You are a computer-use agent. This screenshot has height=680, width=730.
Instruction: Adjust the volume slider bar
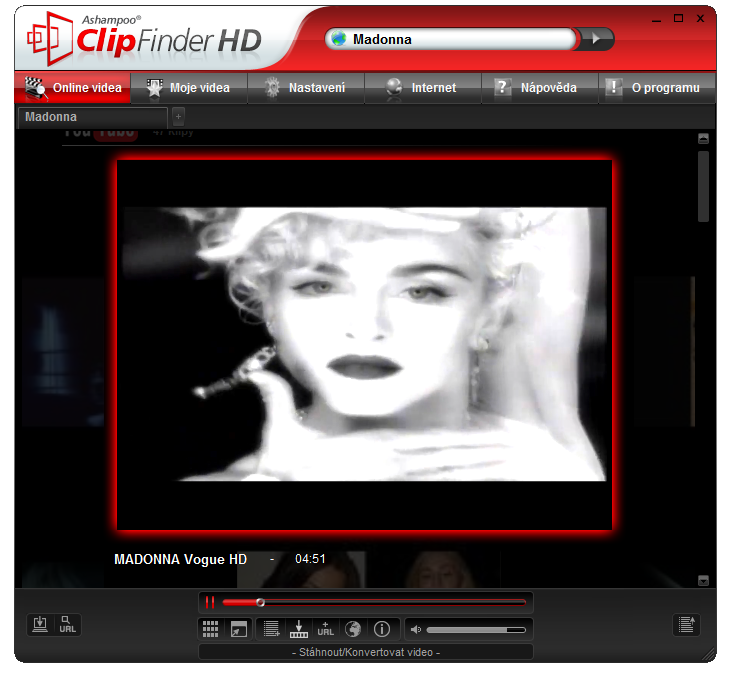[476, 630]
